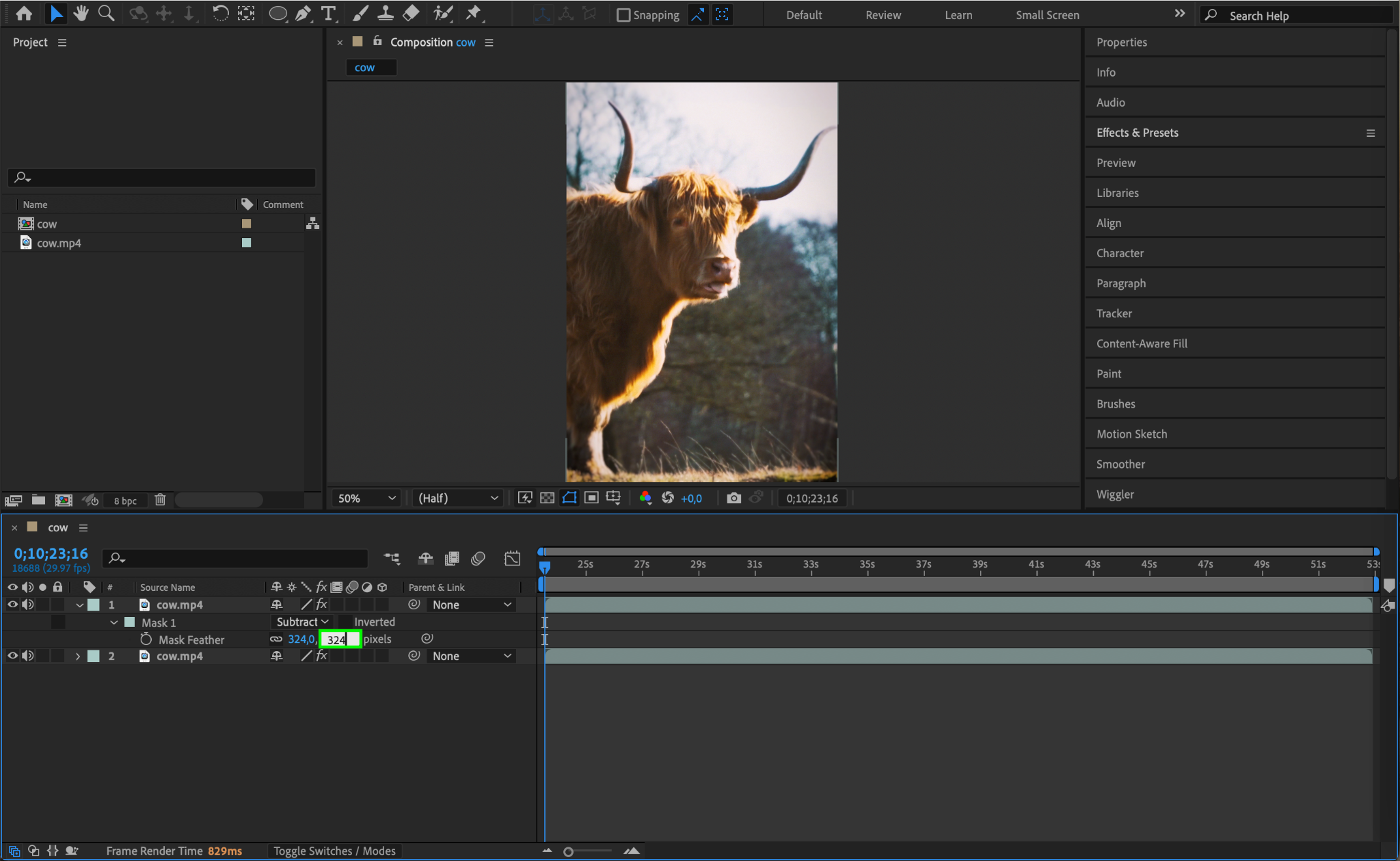Click Toggle Switches / Modes button
This screenshot has width=1400, height=861.
(x=334, y=851)
